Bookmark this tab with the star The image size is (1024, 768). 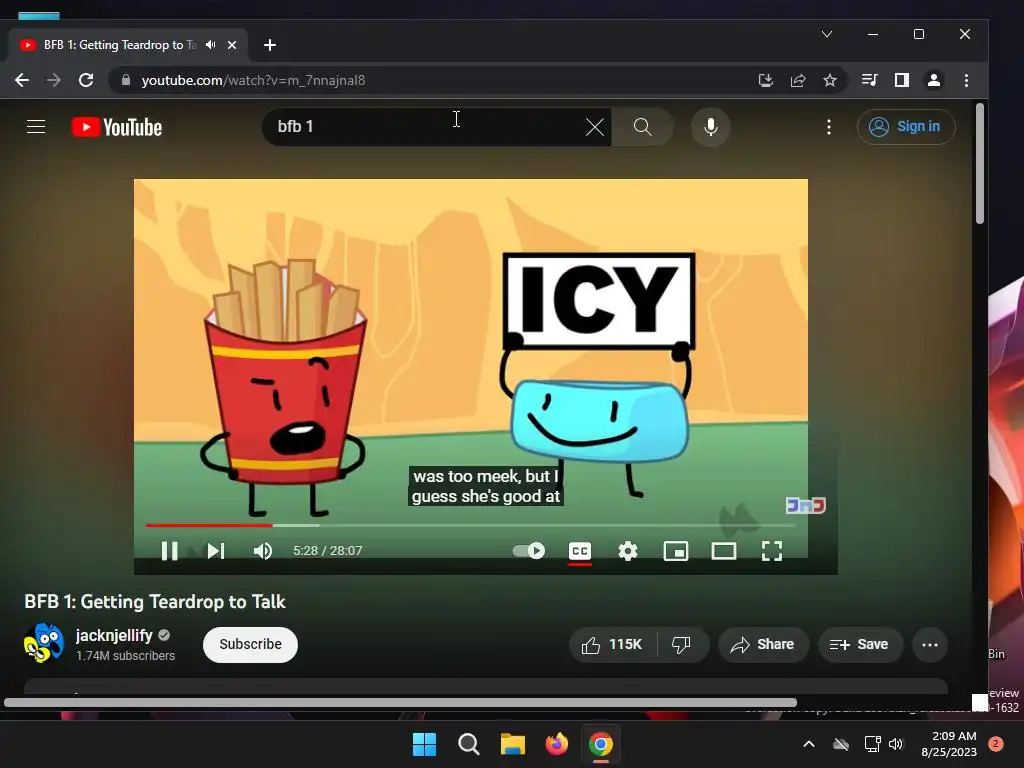[829, 80]
